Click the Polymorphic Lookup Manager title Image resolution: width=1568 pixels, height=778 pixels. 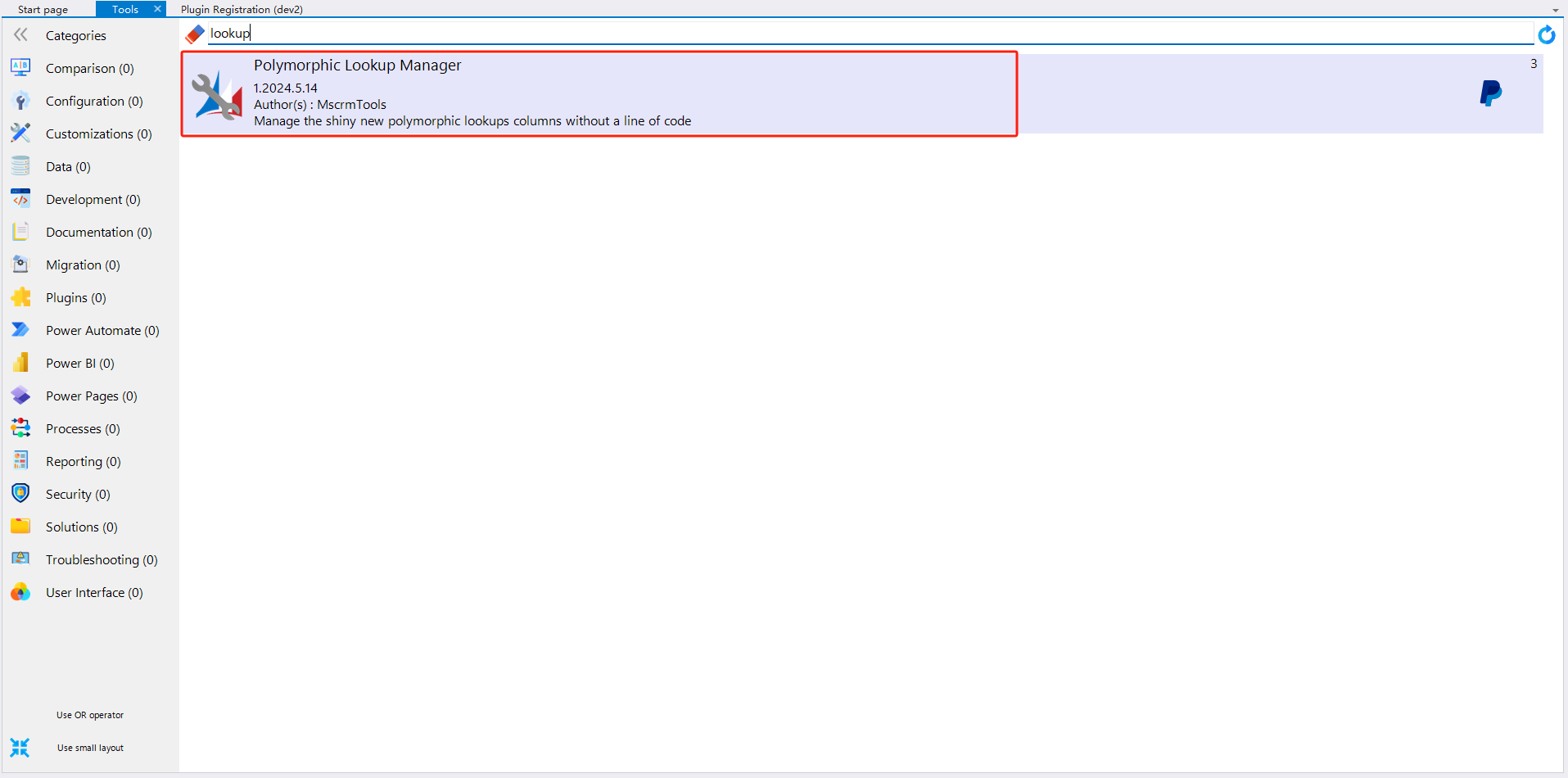click(x=357, y=66)
